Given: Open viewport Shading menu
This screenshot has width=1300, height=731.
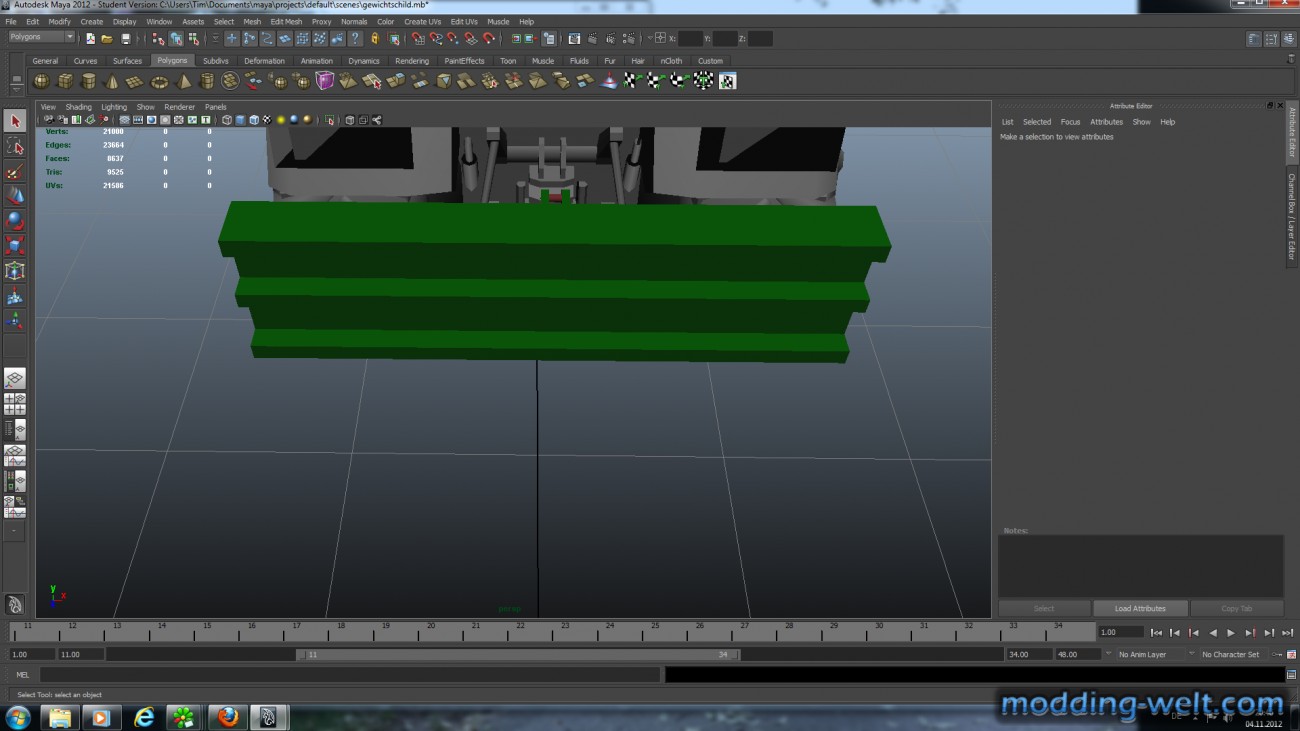Looking at the screenshot, I should point(78,107).
